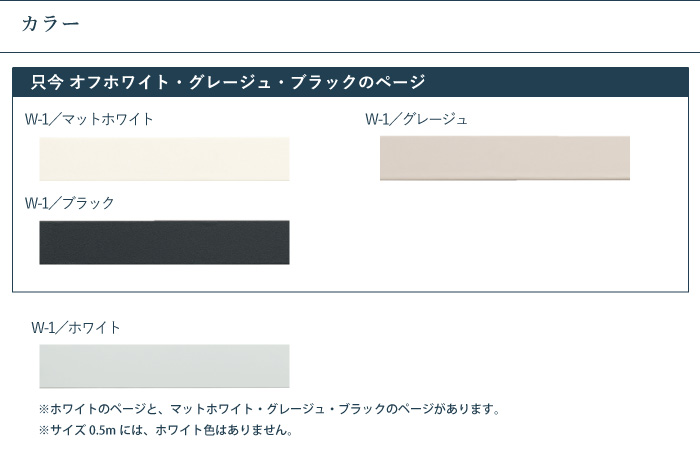This screenshot has width=700, height=450.
Task: Select the ホワイト color swatch
Action: [x=164, y=366]
